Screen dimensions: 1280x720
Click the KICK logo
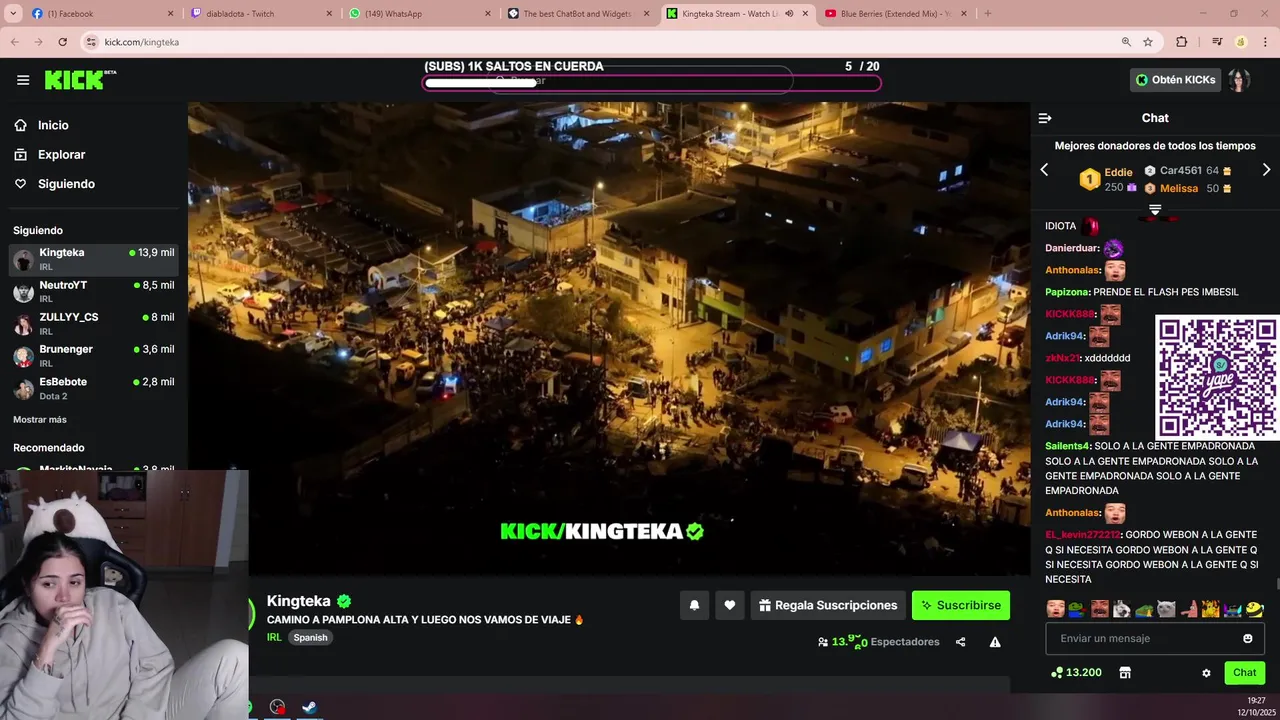80,80
